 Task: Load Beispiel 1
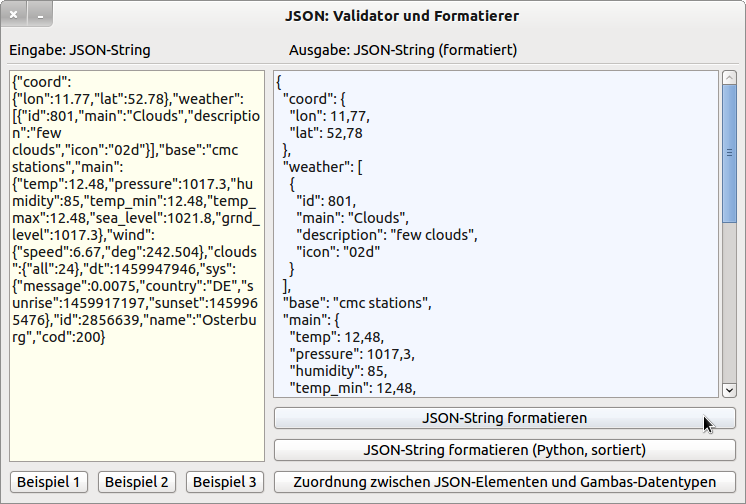50,482
